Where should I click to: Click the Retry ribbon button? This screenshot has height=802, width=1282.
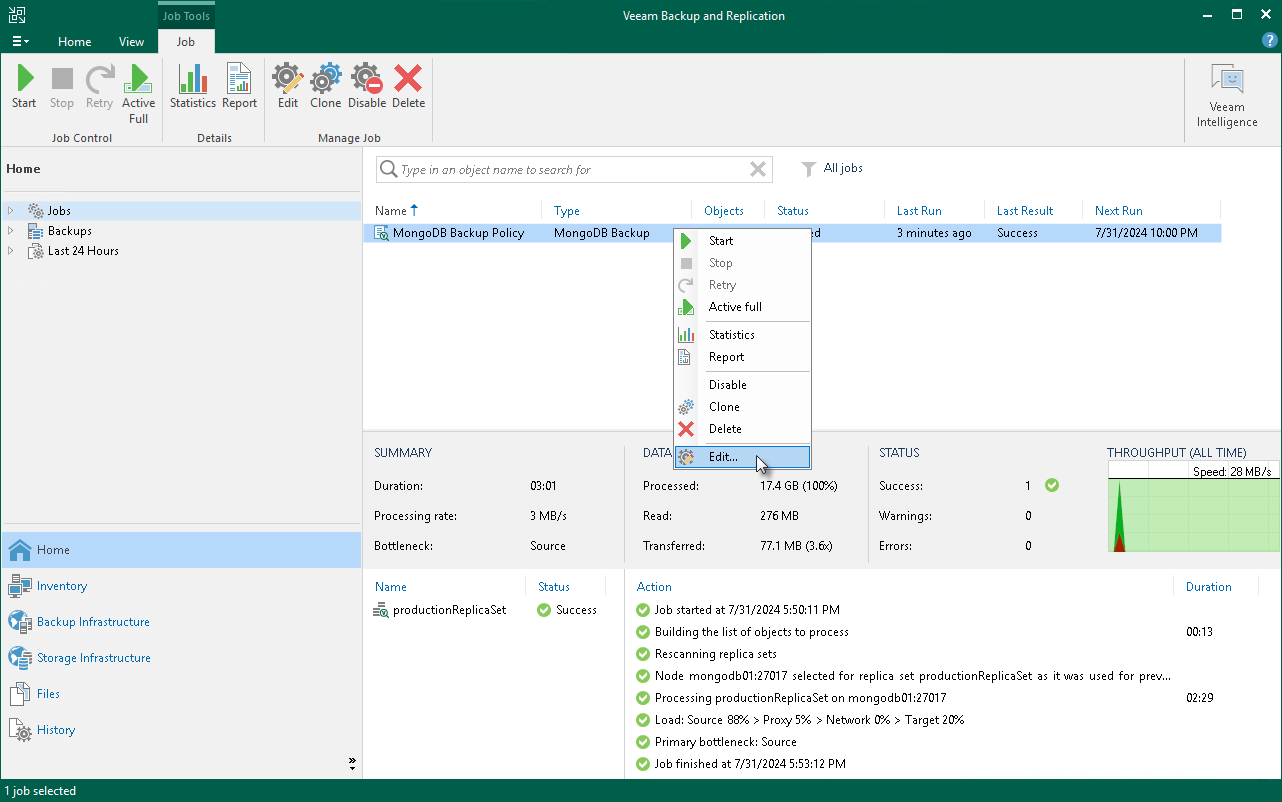(x=99, y=87)
